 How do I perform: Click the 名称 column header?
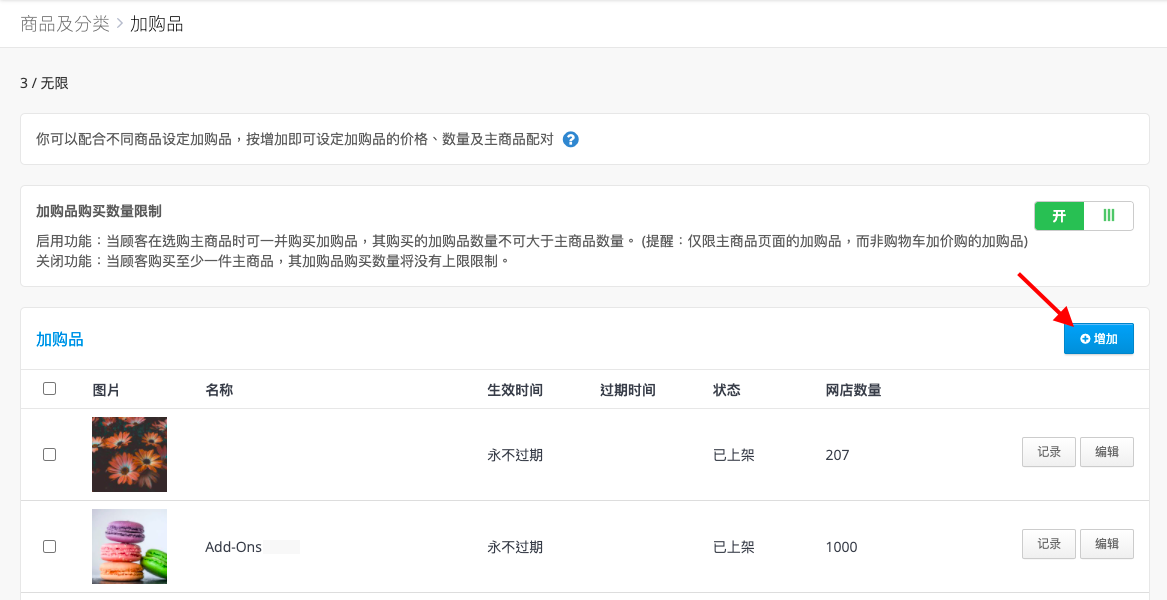click(x=220, y=389)
